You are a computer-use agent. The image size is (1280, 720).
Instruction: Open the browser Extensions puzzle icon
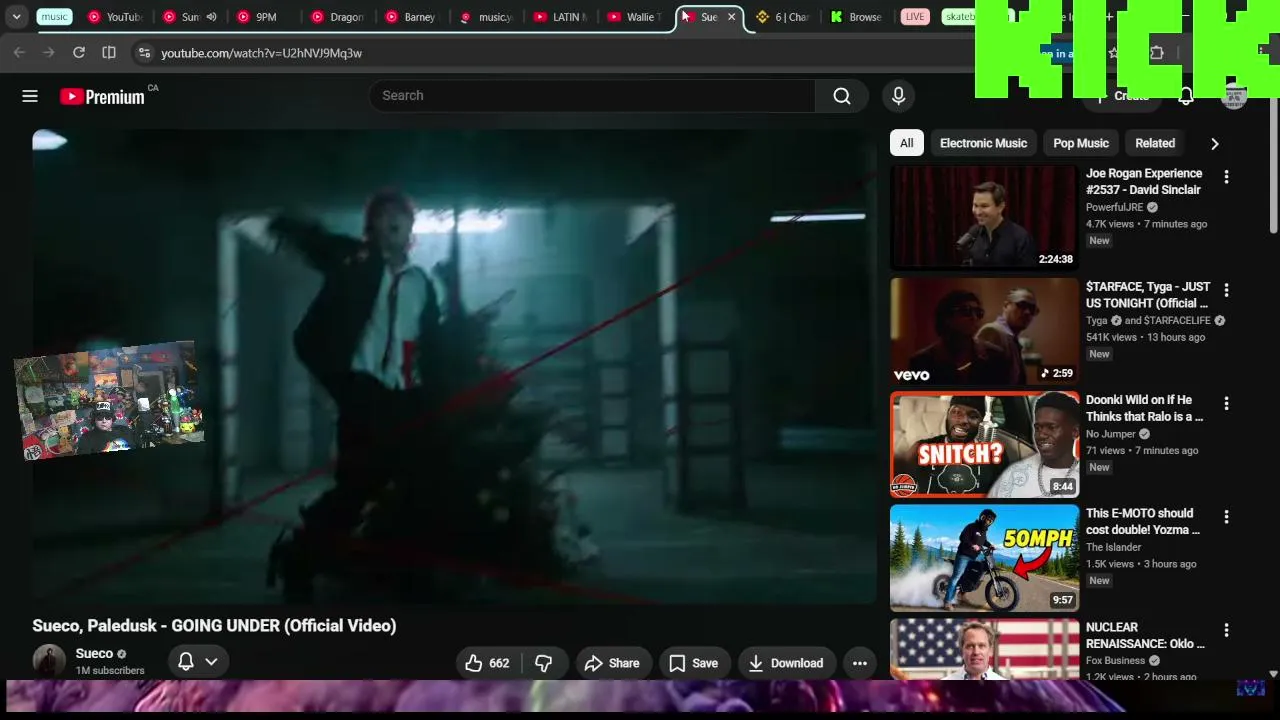click(x=1156, y=53)
